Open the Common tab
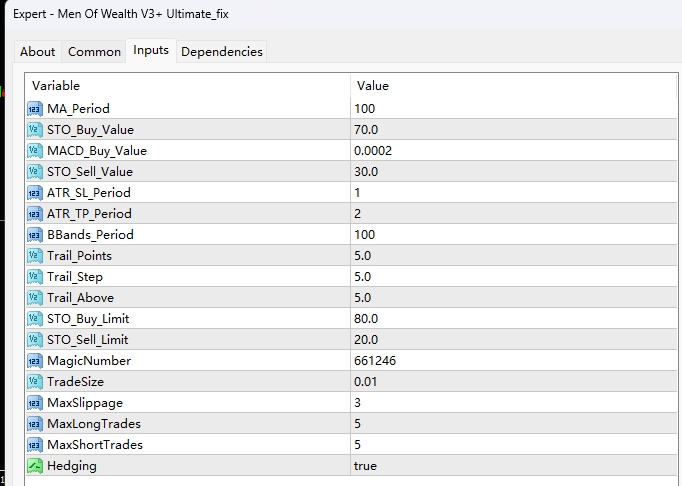The height and width of the screenshot is (486, 682). (x=94, y=51)
